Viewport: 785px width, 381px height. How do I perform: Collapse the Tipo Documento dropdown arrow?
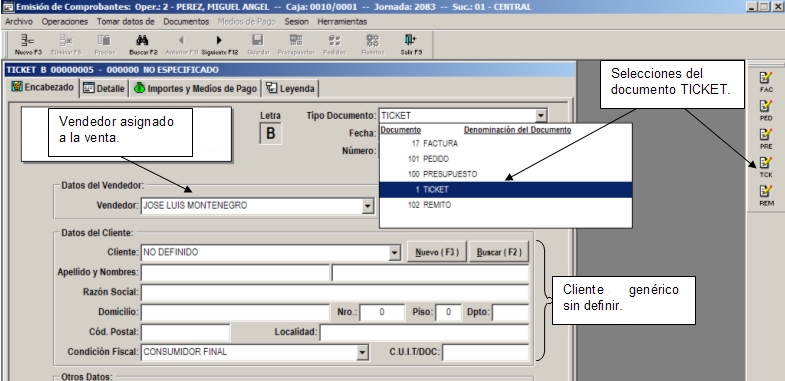(x=541, y=116)
